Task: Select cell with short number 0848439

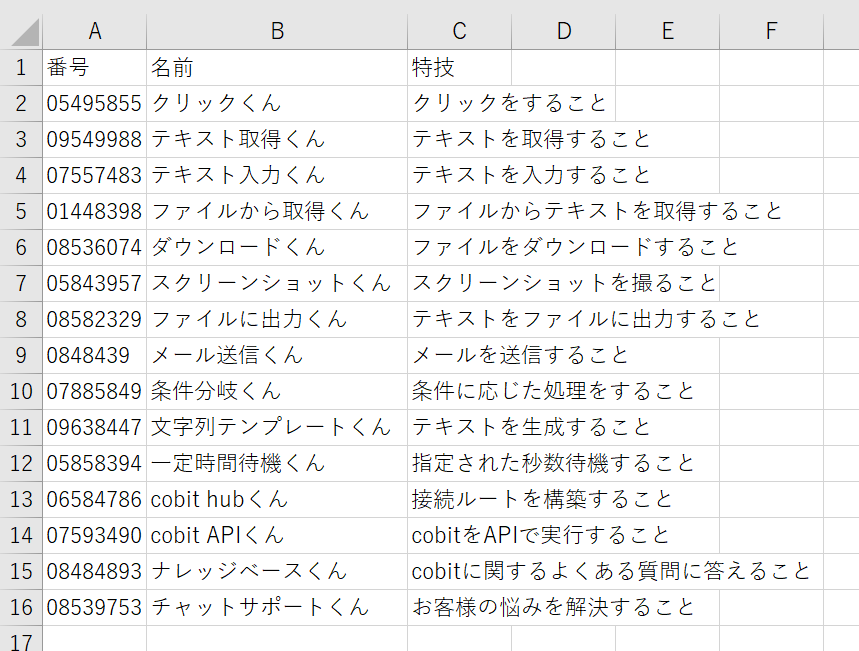Action: [x=95, y=356]
